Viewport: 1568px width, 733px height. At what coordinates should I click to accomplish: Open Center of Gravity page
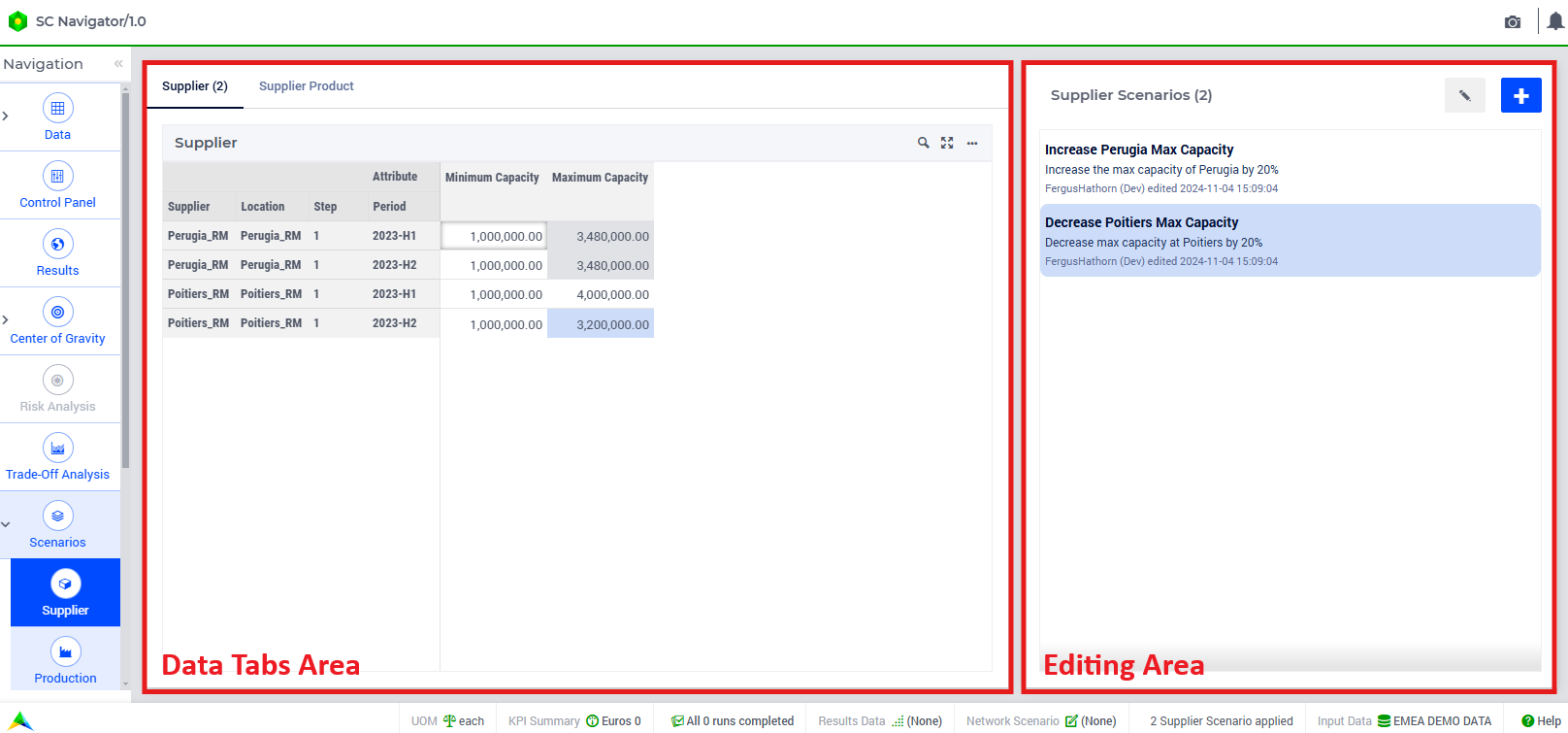tap(57, 321)
